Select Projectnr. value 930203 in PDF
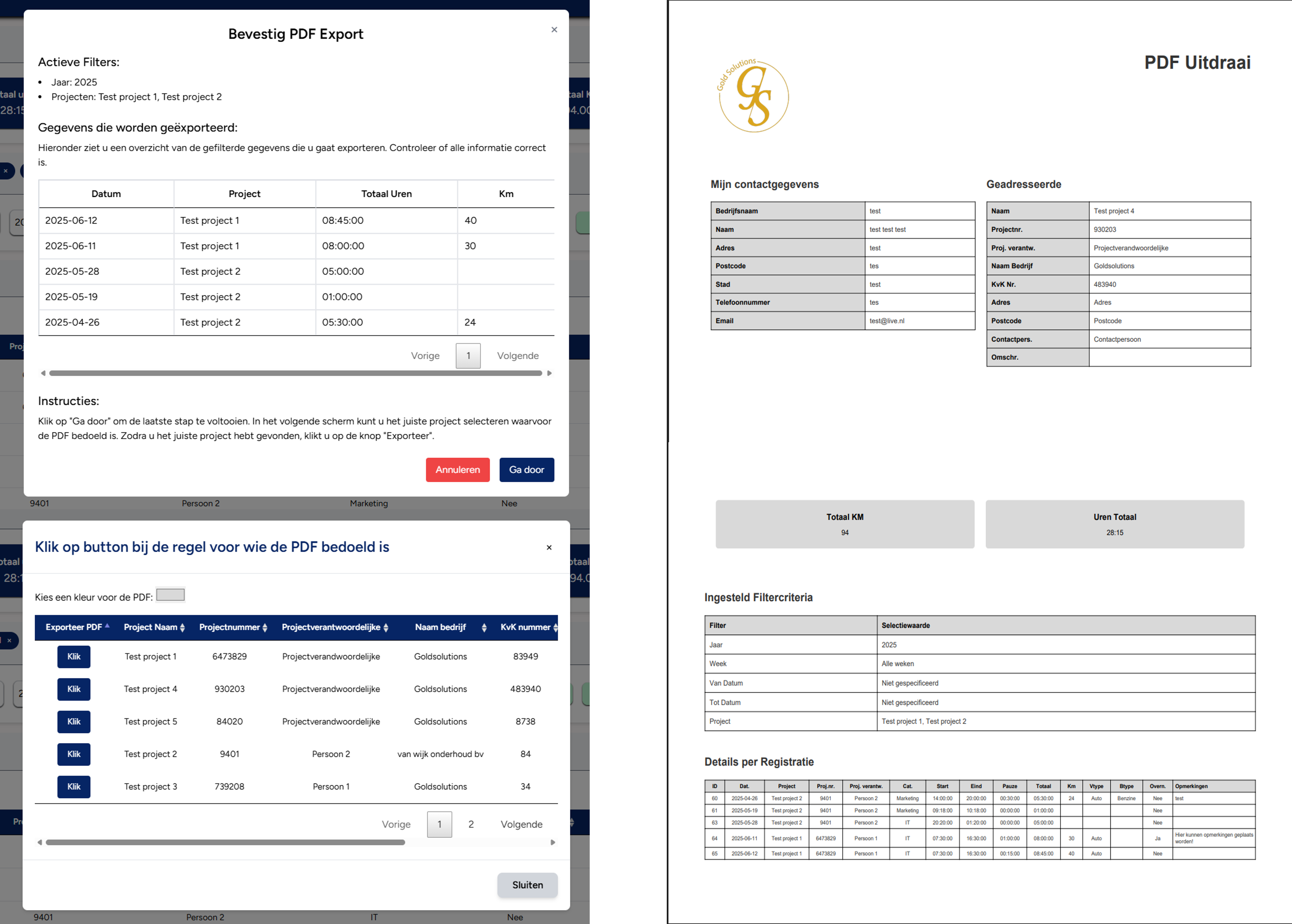Image resolution: width=1292 pixels, height=924 pixels. pyautogui.click(x=1170, y=229)
